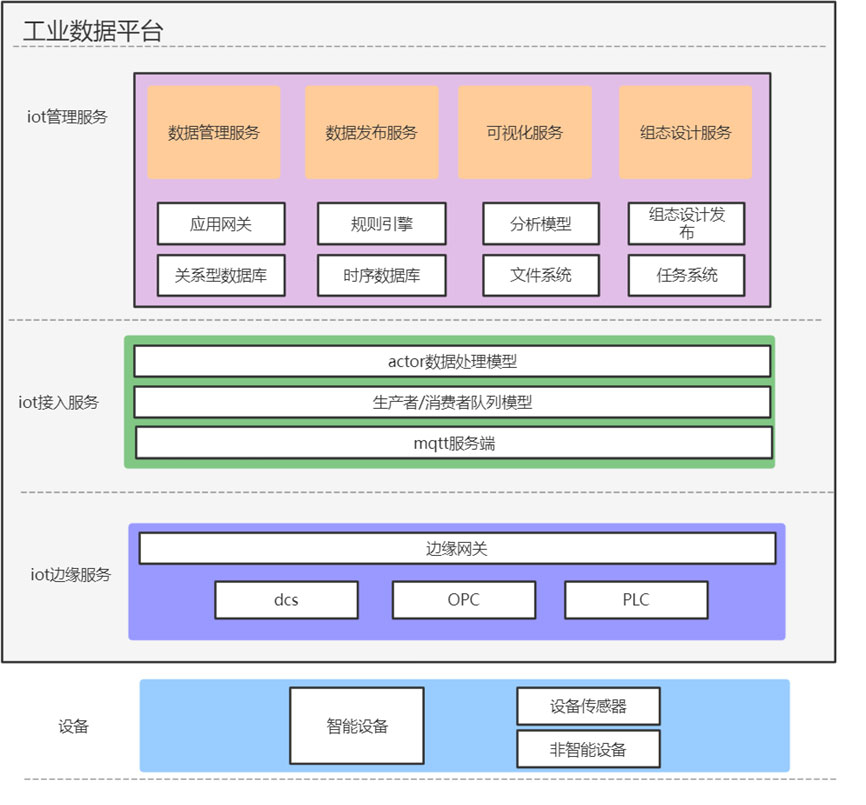866x805 pixels.
Task: Click the 生产者/消费者队列模型 bar
Action: coord(452,402)
